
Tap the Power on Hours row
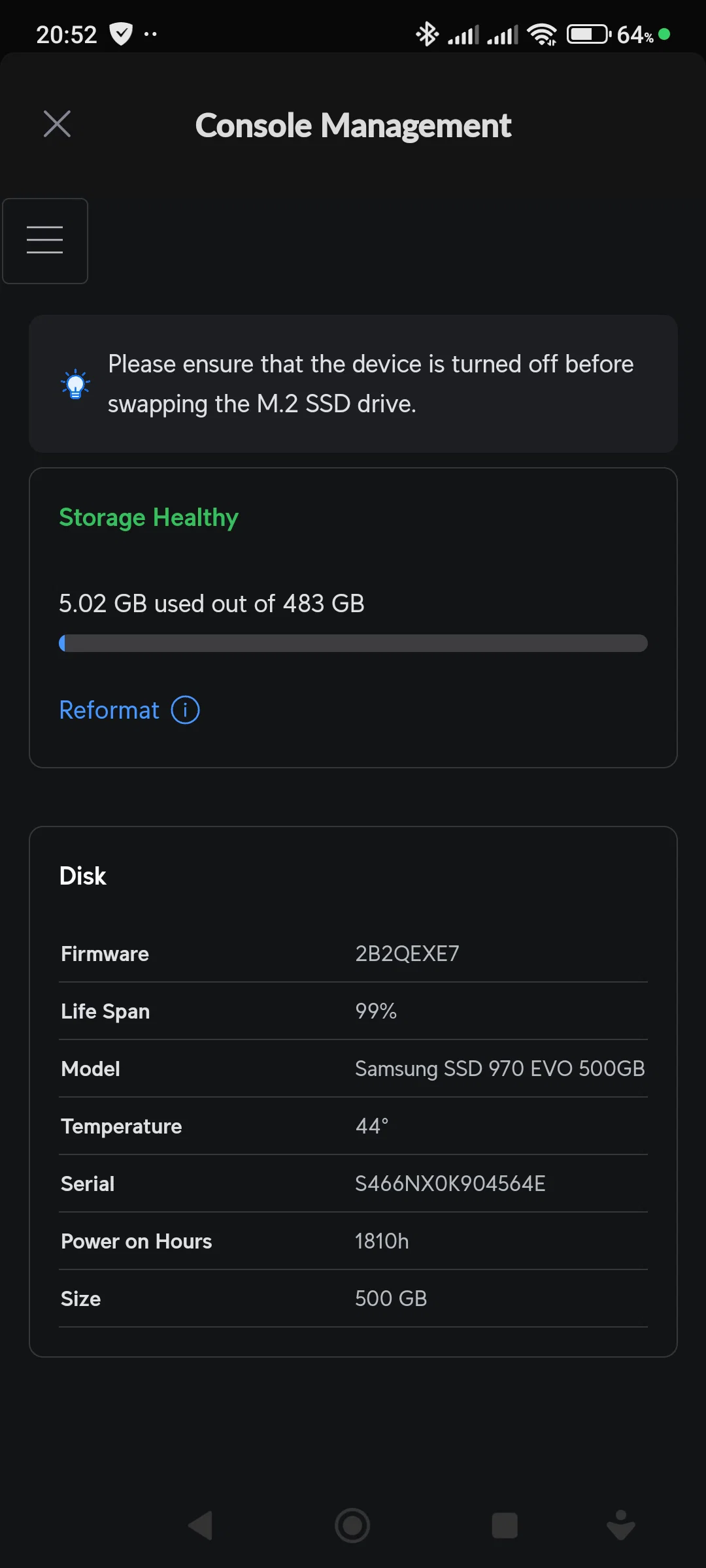[353, 1241]
